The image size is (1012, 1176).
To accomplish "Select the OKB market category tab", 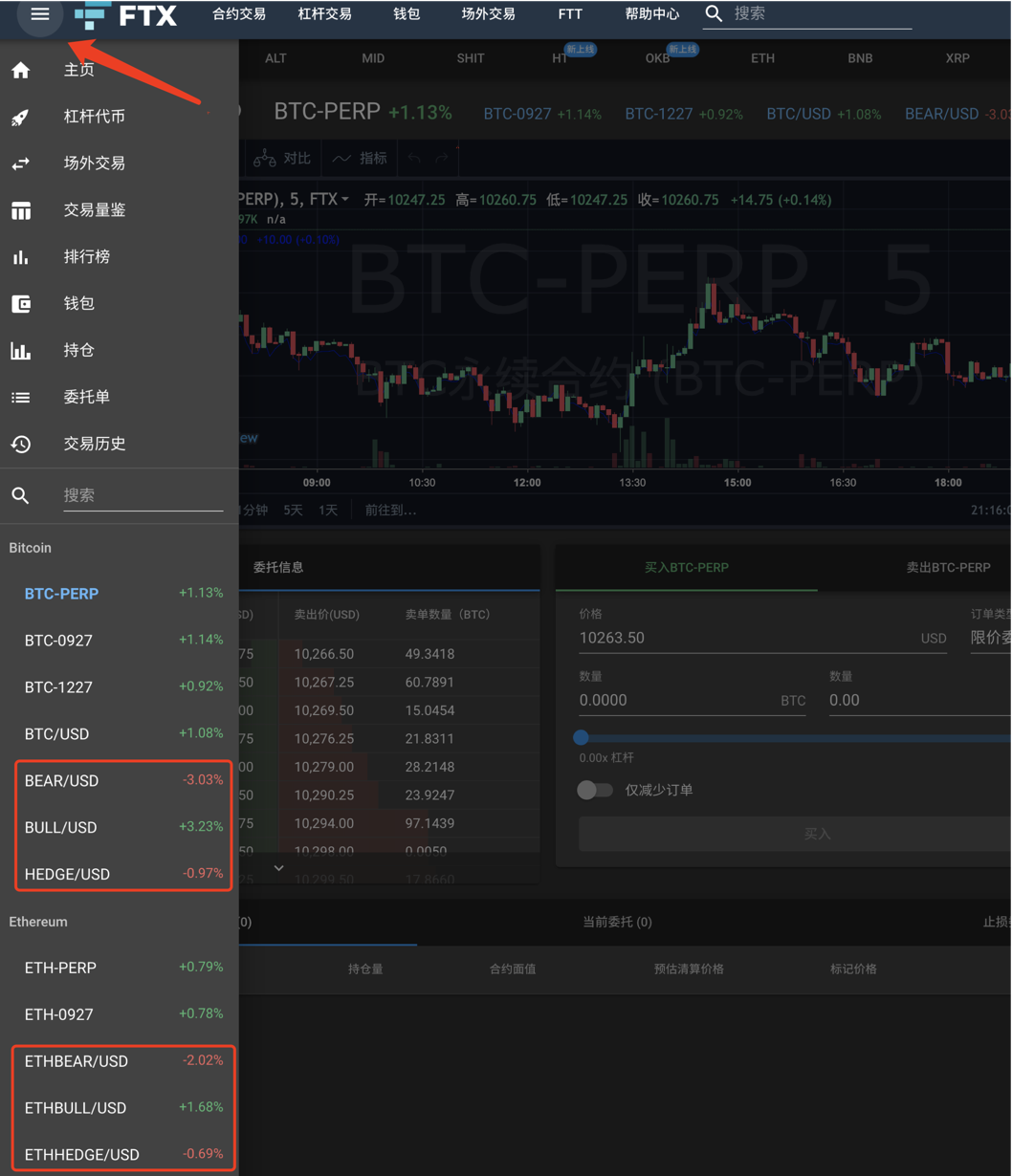I will tap(657, 58).
